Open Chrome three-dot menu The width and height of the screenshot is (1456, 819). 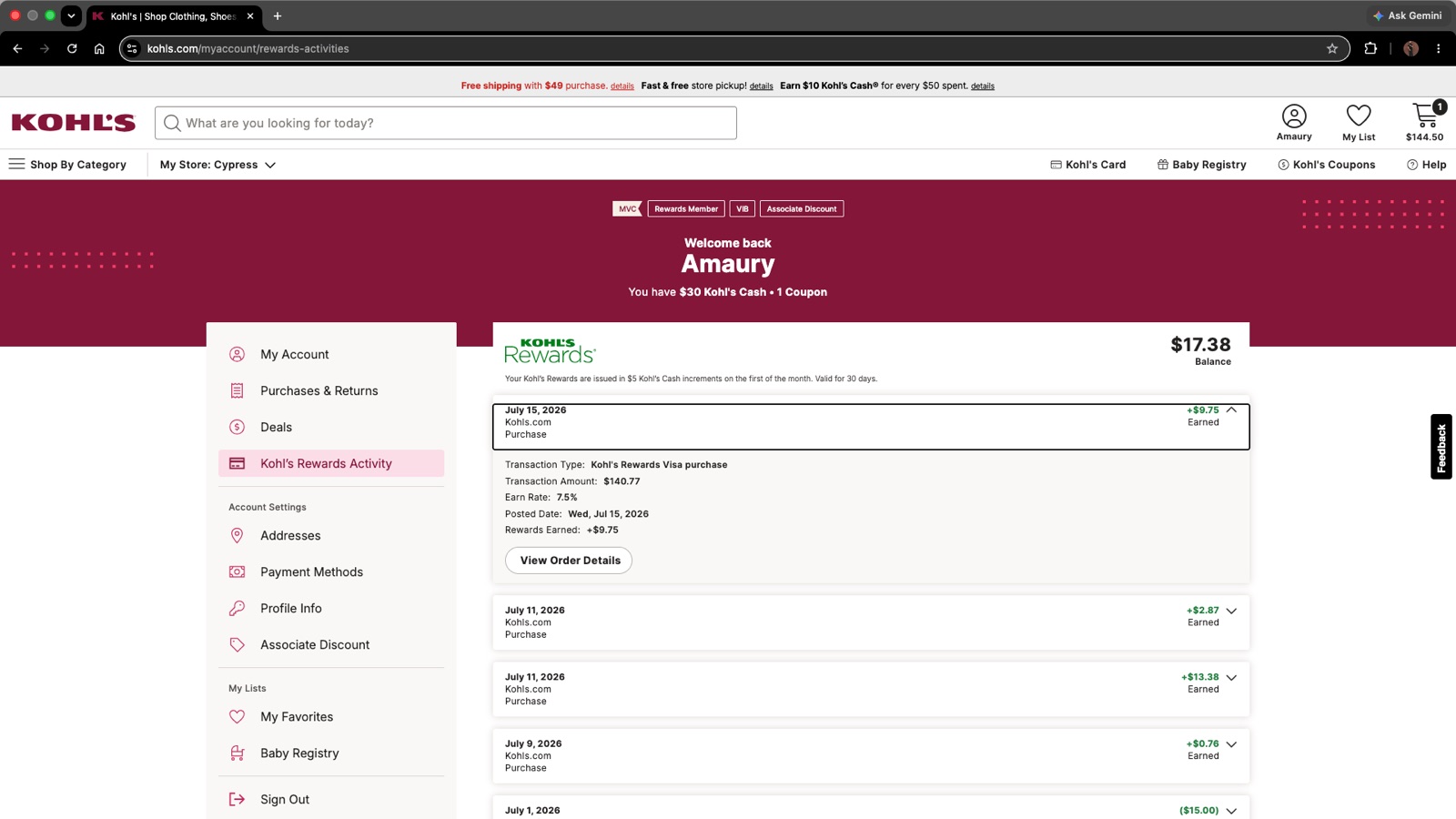click(1438, 48)
